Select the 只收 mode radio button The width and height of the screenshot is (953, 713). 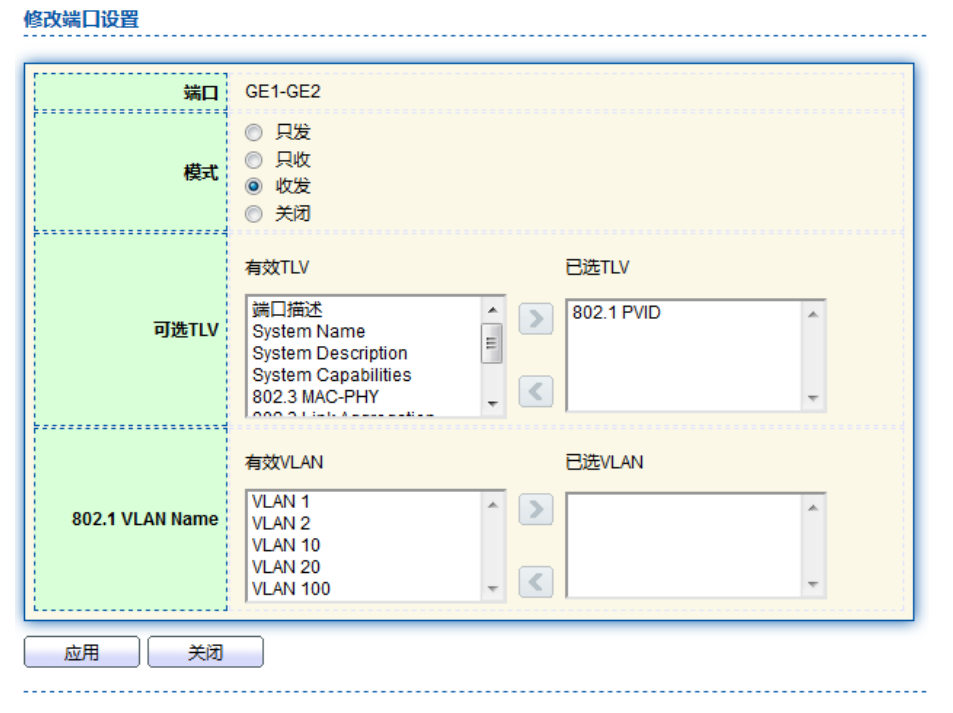[x=254, y=159]
